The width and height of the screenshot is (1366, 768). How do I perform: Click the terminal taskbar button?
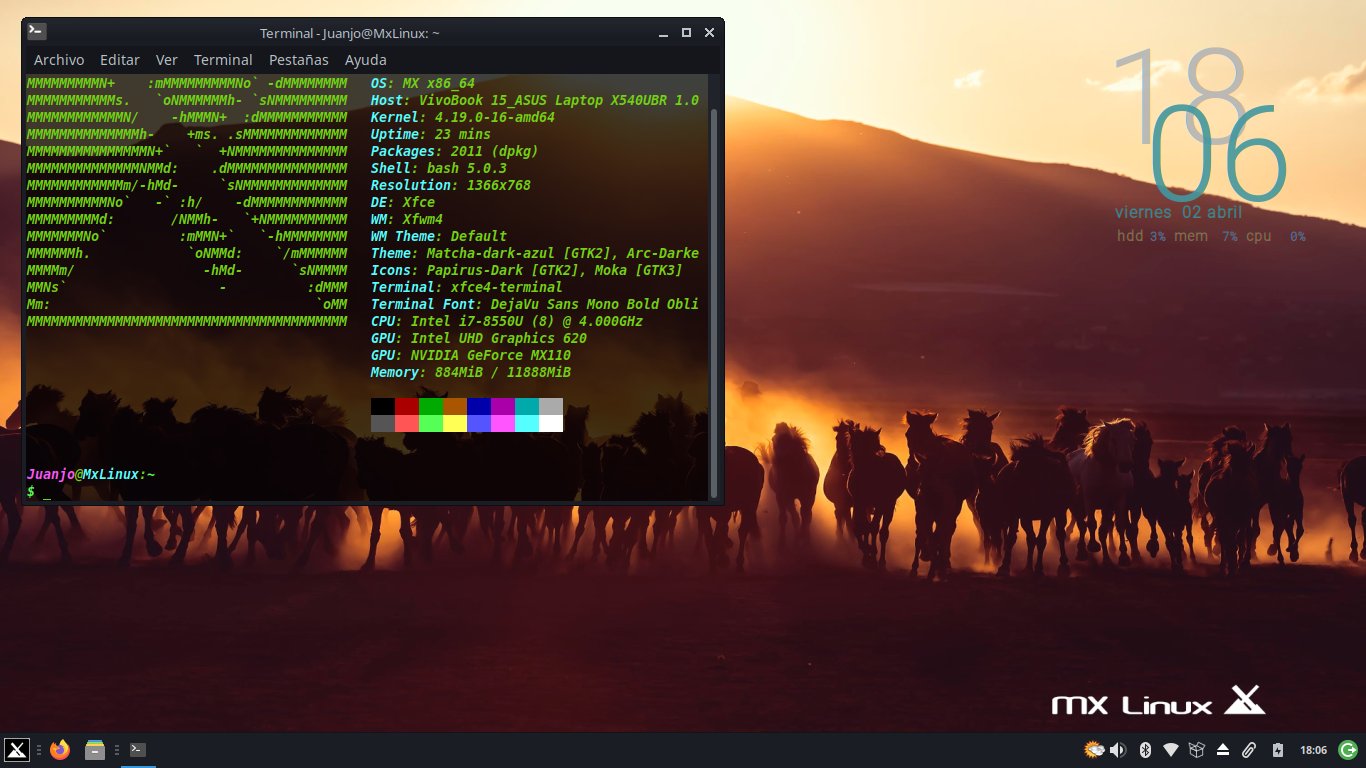point(138,750)
